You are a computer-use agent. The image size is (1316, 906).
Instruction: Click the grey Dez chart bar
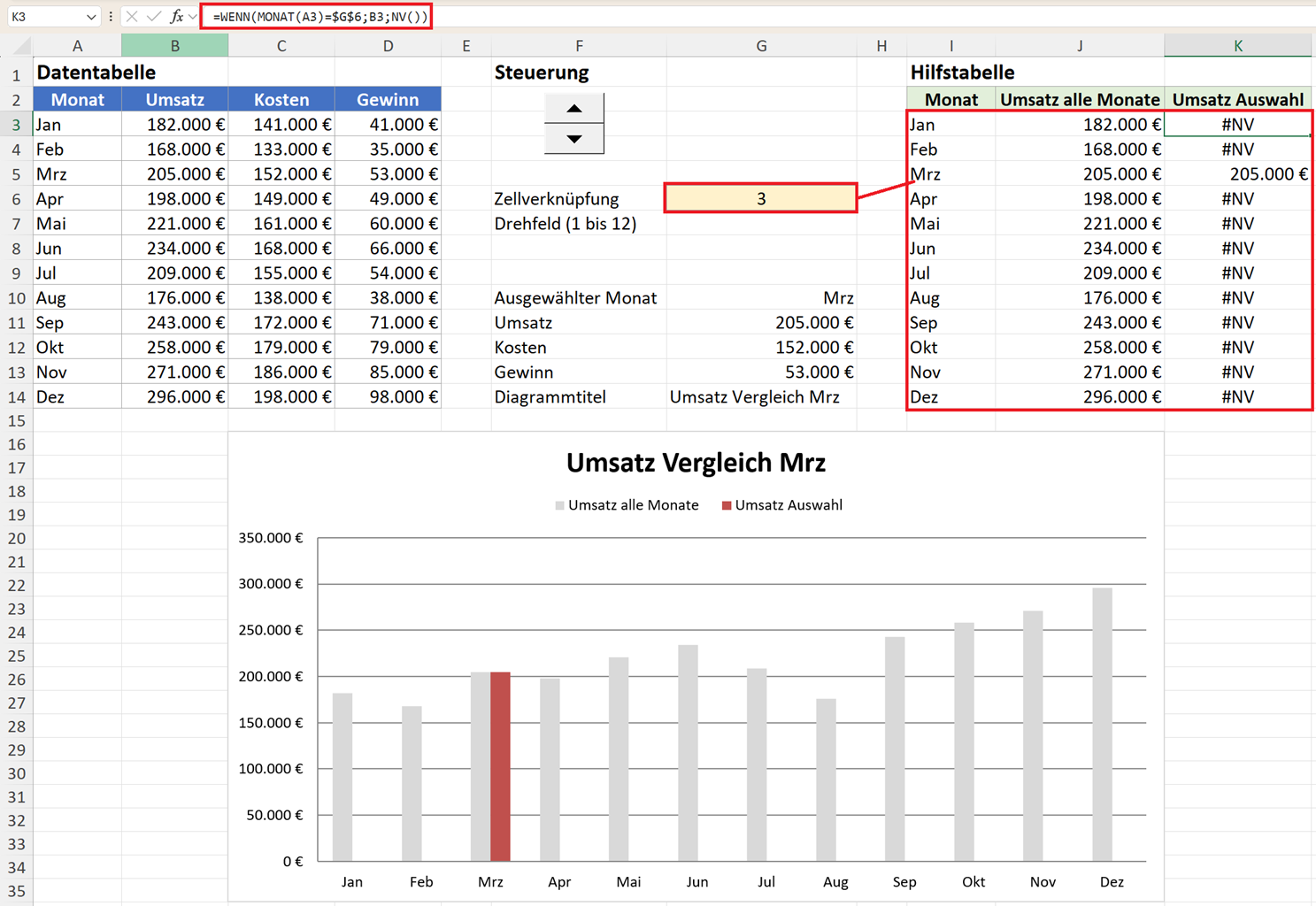tap(1102, 725)
